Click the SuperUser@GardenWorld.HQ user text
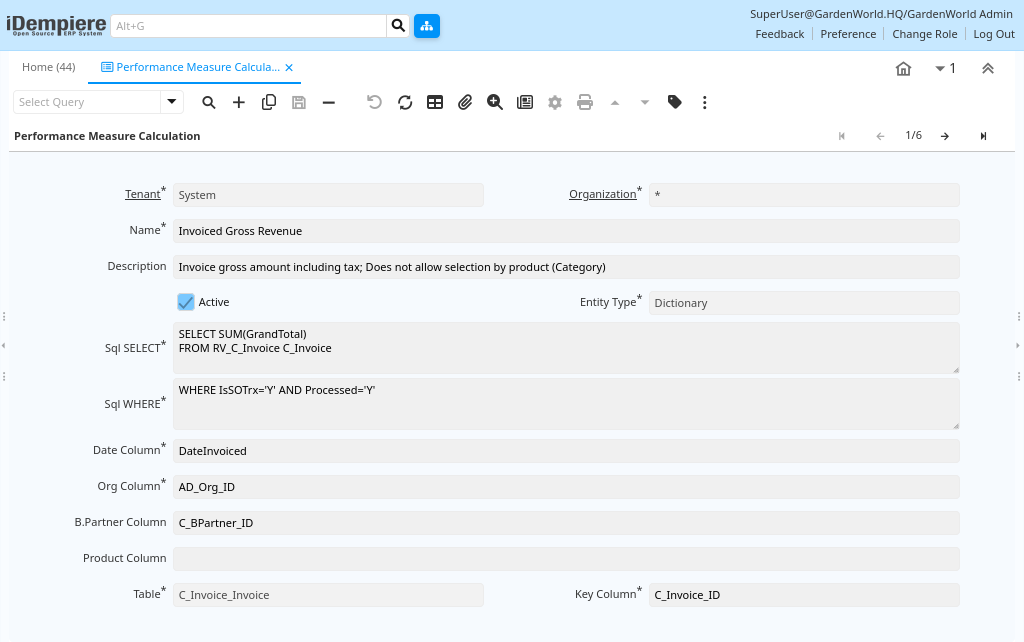1024x642 pixels. (x=881, y=14)
